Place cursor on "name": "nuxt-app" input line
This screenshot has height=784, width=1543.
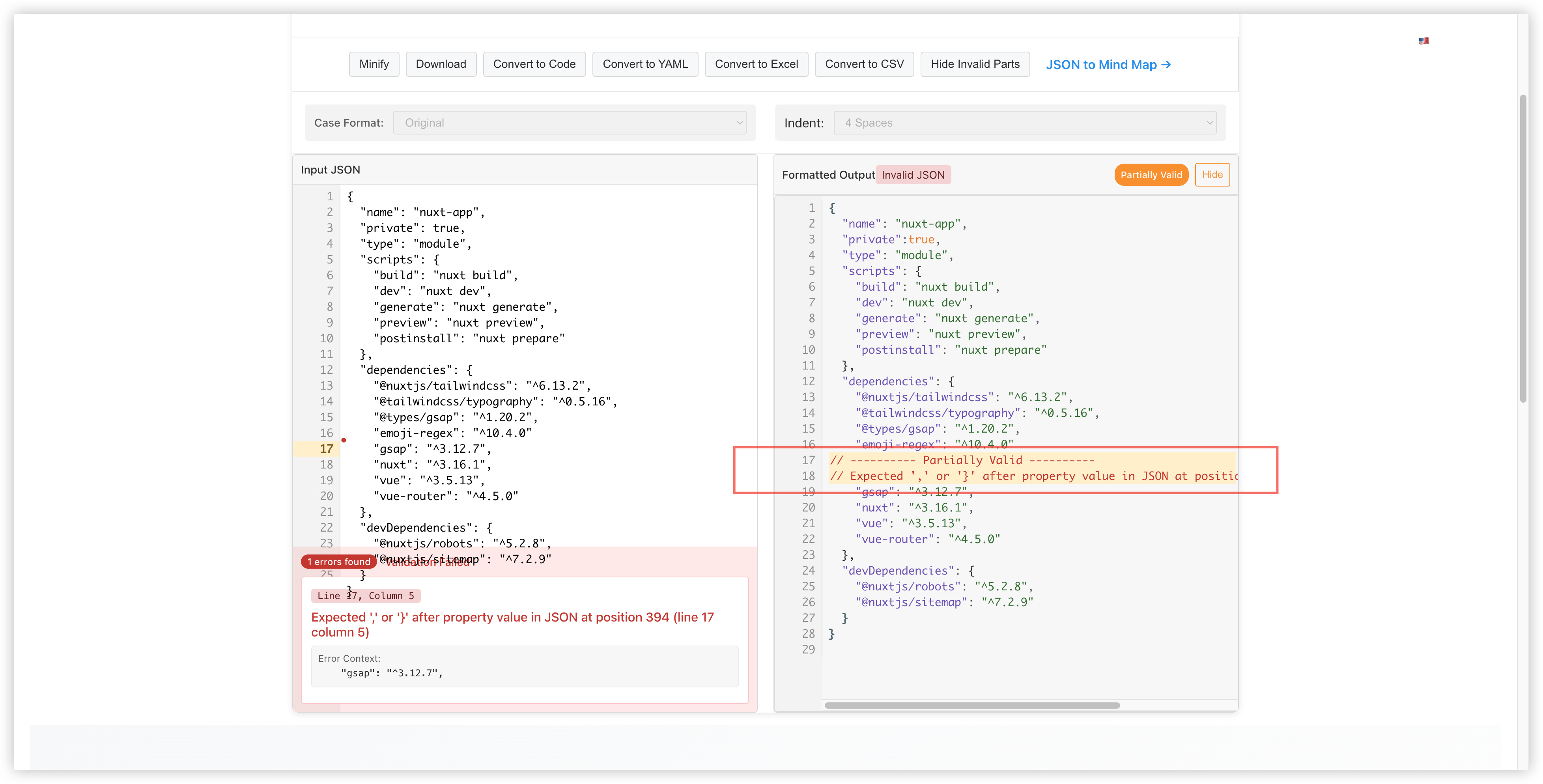(x=422, y=212)
